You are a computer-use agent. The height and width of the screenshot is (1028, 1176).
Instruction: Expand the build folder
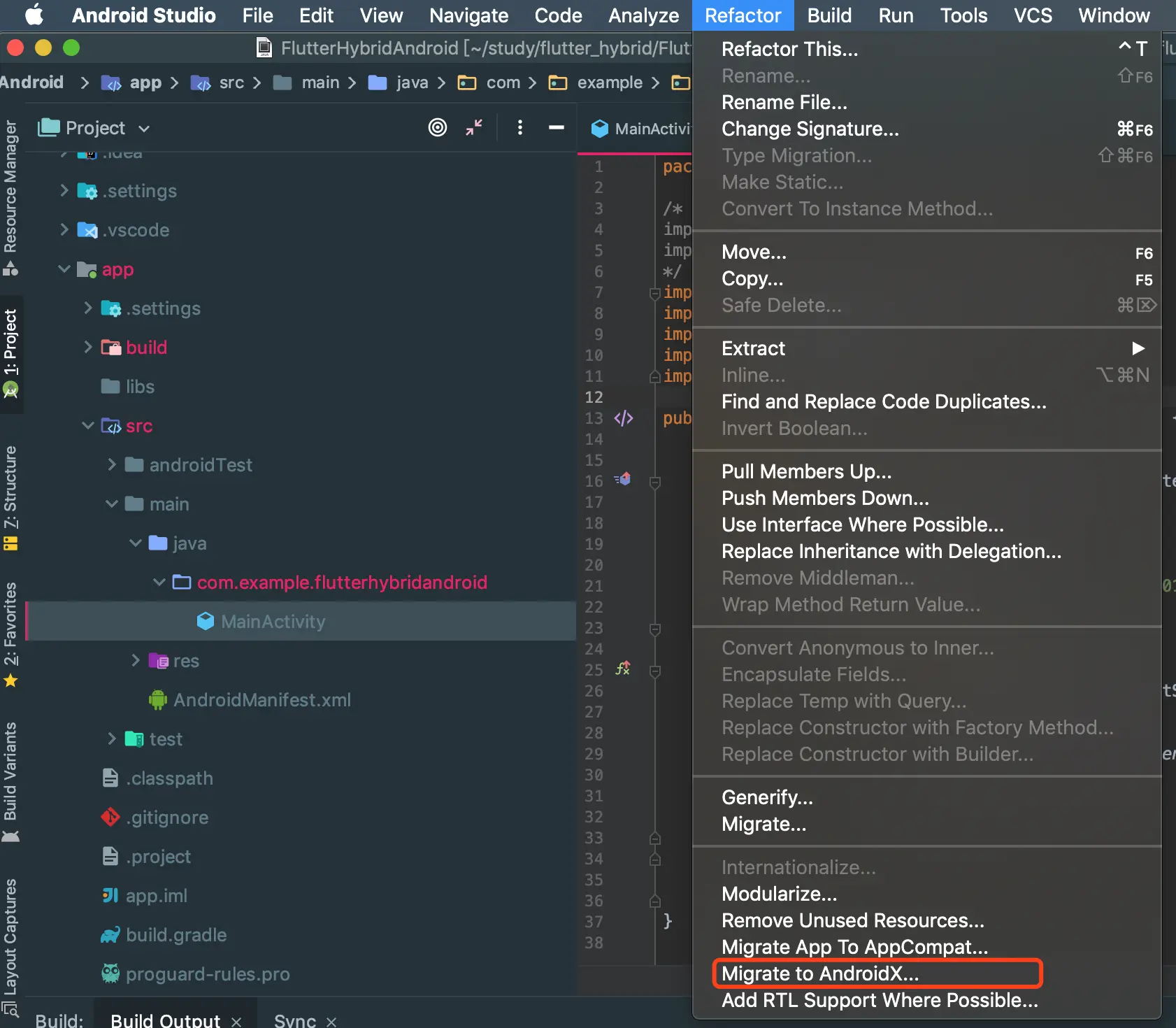[x=88, y=348]
